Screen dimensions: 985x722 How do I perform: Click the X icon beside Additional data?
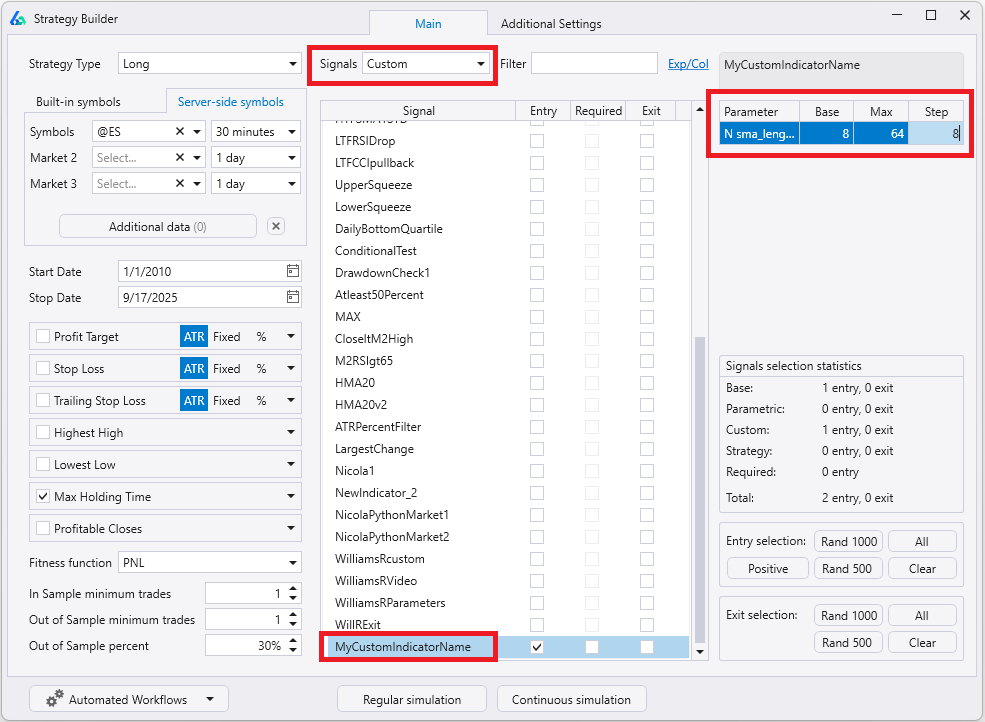[276, 227]
